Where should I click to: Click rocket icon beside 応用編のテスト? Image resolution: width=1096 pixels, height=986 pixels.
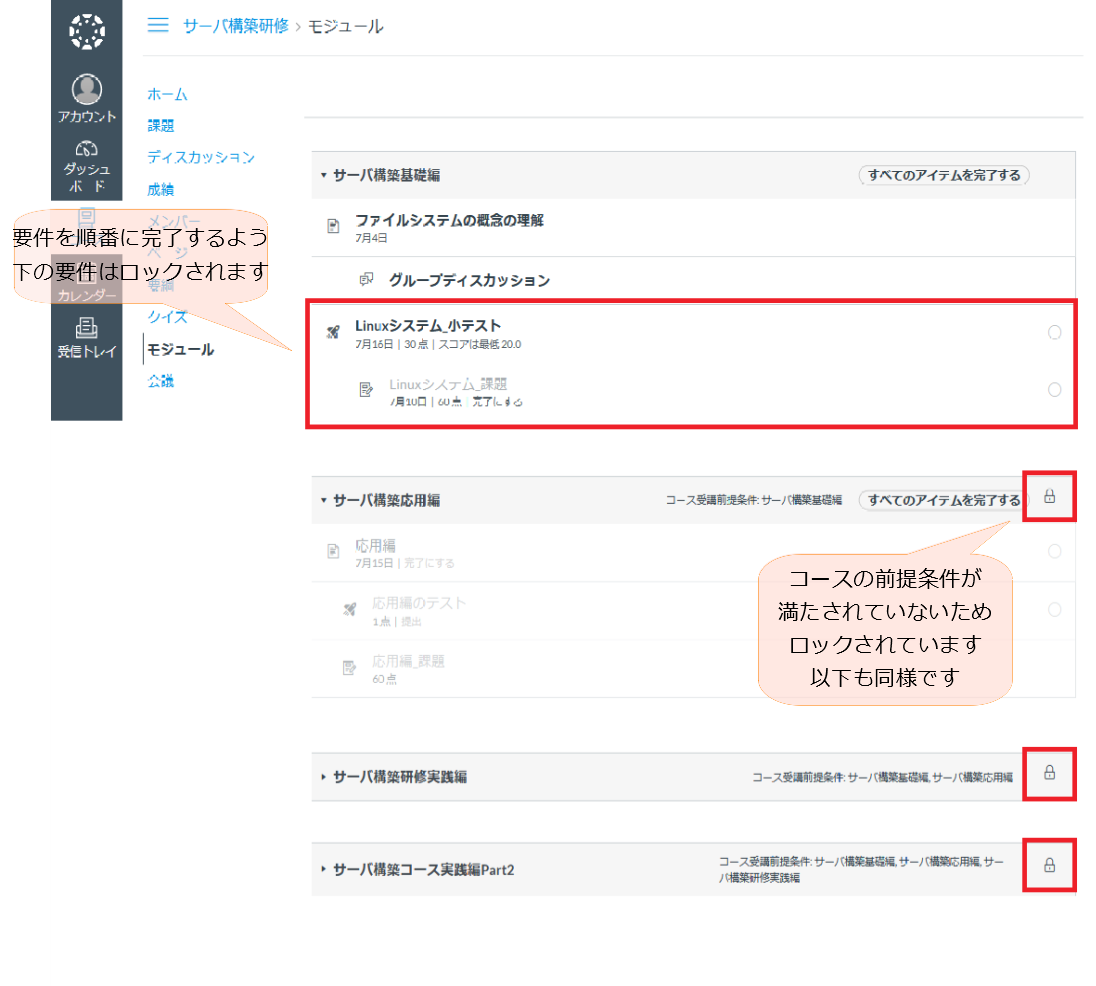tap(349, 609)
